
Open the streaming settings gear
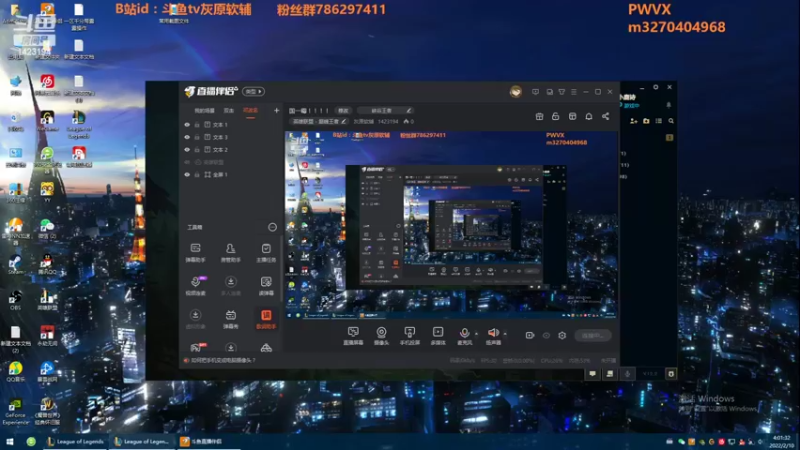pyautogui.click(x=562, y=335)
